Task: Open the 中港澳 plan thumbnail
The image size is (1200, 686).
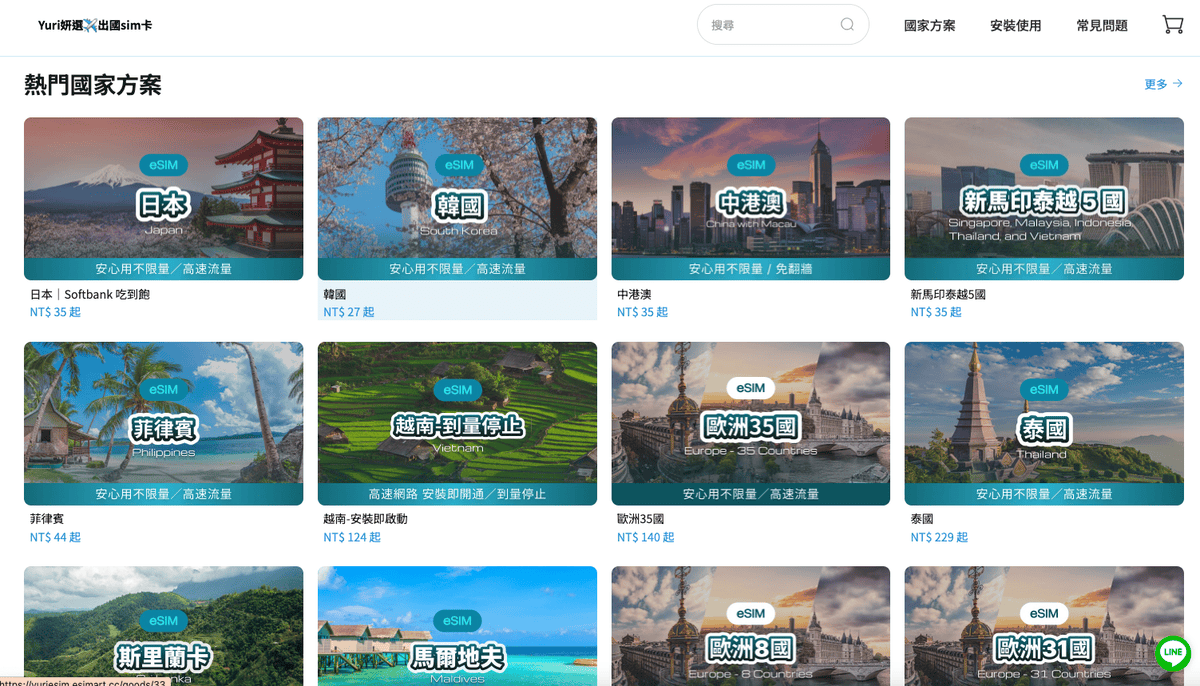Action: (x=750, y=198)
